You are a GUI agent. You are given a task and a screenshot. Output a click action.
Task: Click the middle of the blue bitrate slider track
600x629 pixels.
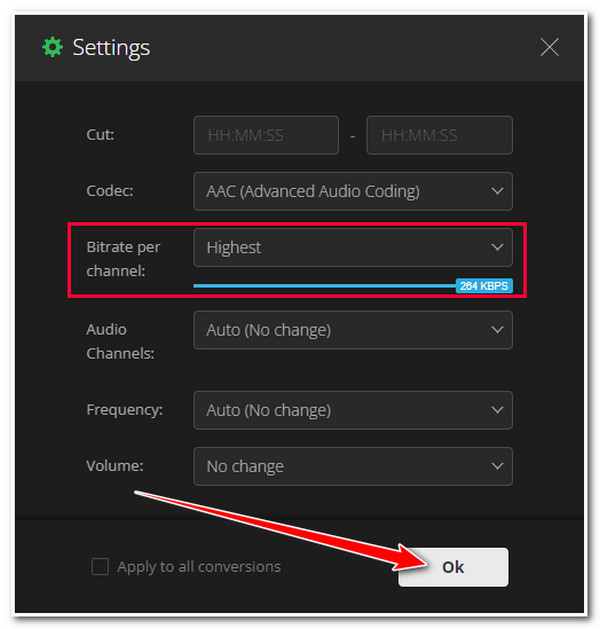324,286
